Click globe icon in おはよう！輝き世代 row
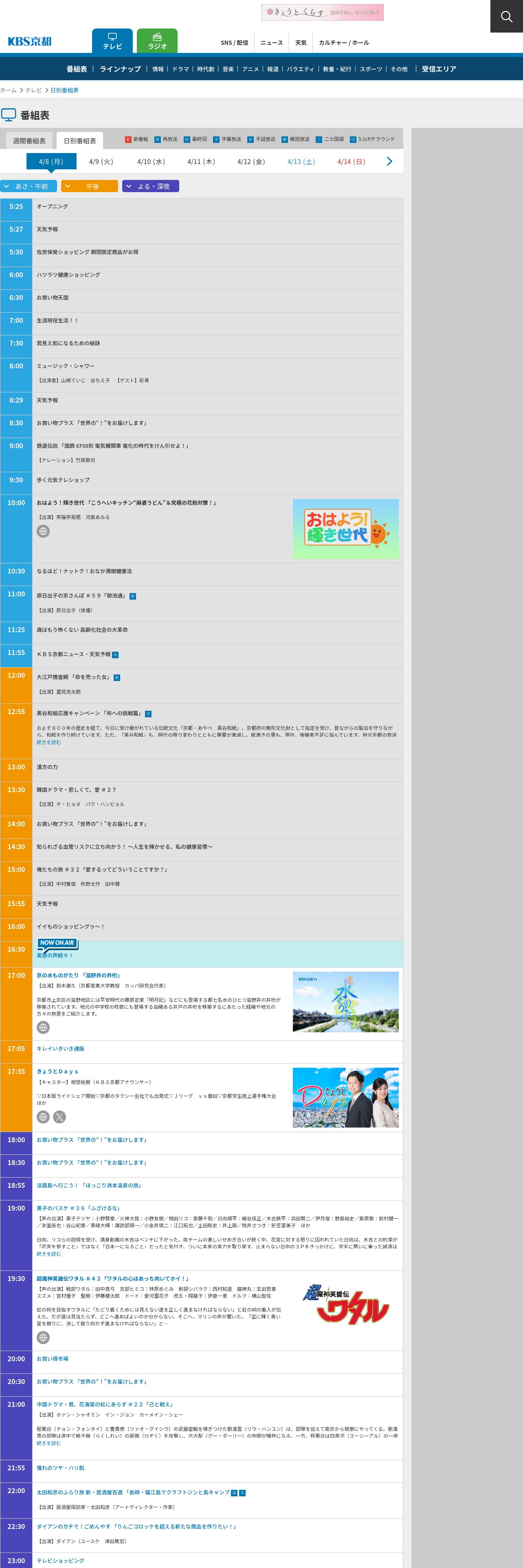 (43, 531)
